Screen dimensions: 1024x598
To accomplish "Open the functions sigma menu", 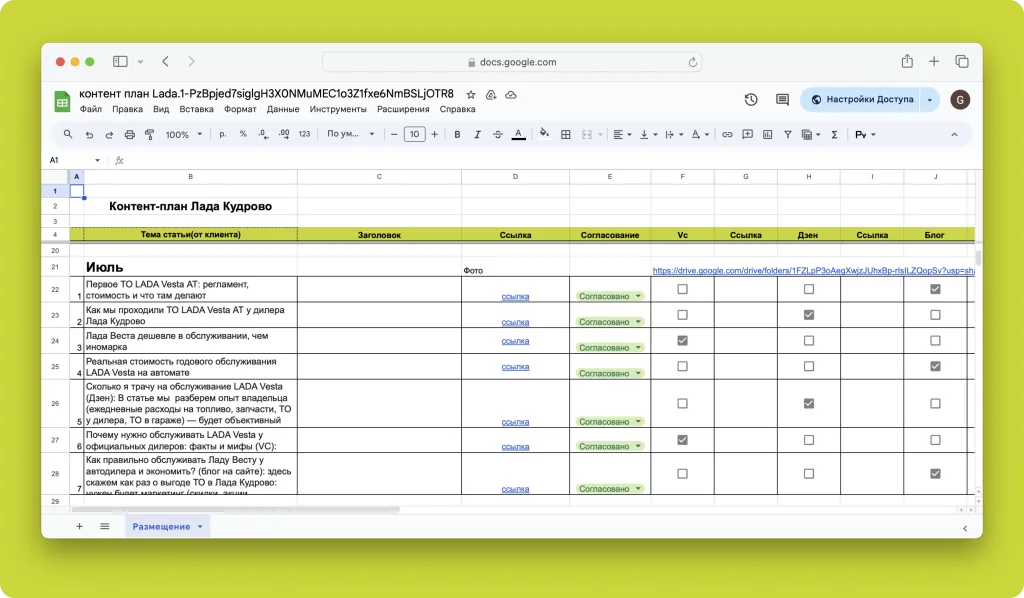I will pyautogui.click(x=834, y=134).
